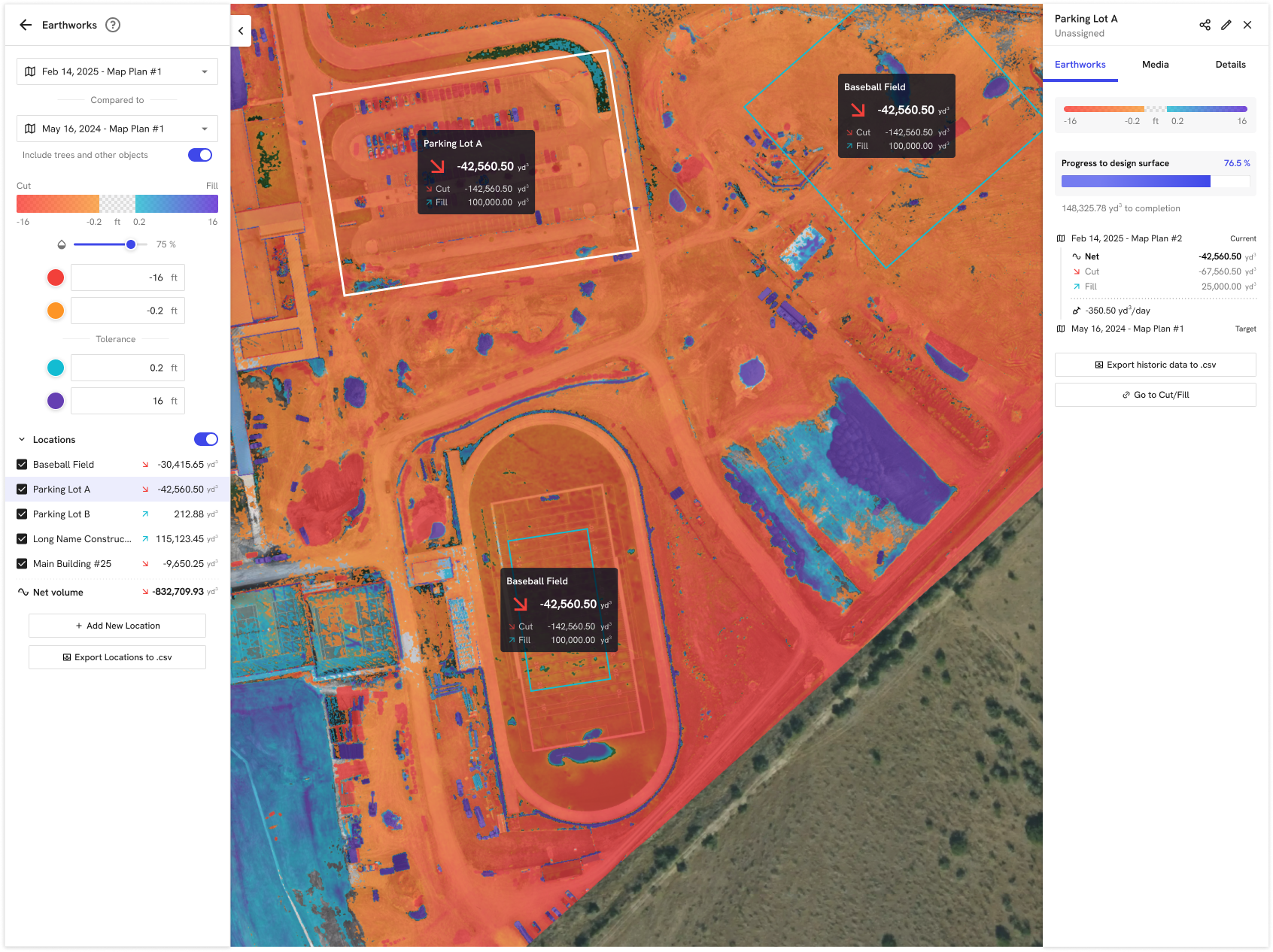Click Baseball Field cut arrow icon in list
Screen dimensions: 1273x952
click(x=145, y=465)
